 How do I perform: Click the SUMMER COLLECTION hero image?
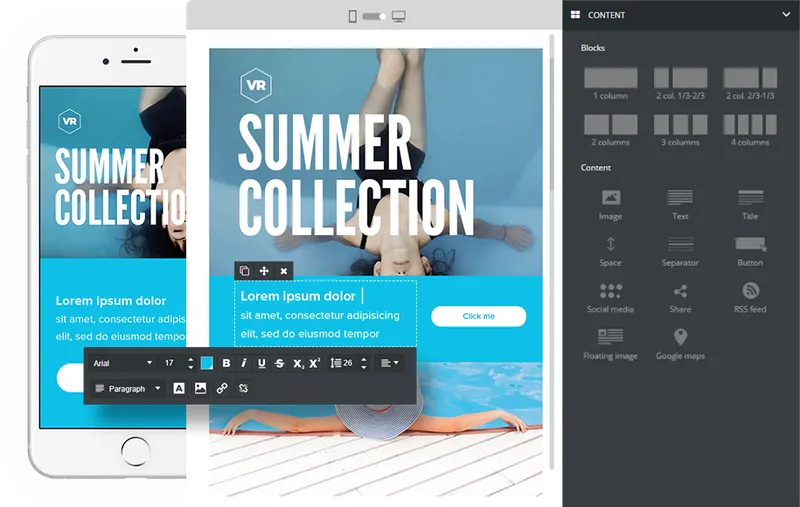pos(376,162)
